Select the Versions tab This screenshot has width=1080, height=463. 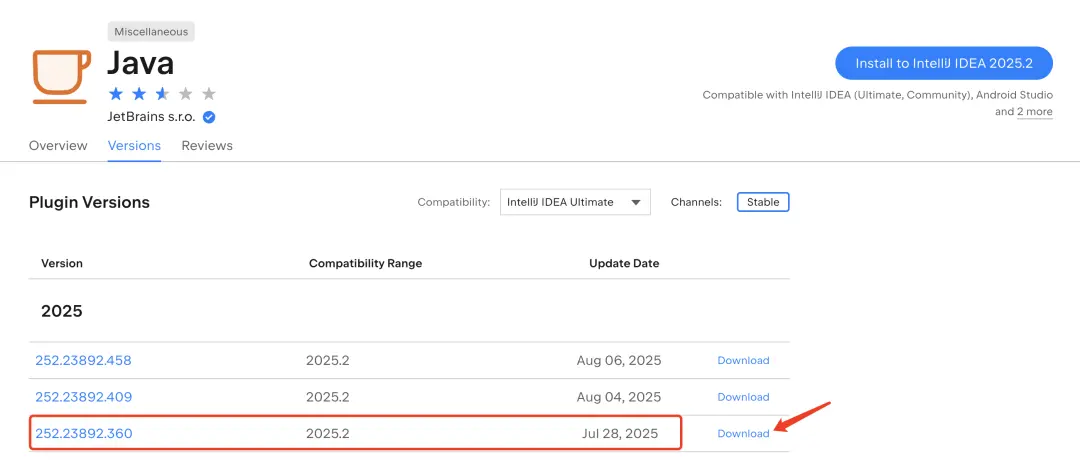134,146
